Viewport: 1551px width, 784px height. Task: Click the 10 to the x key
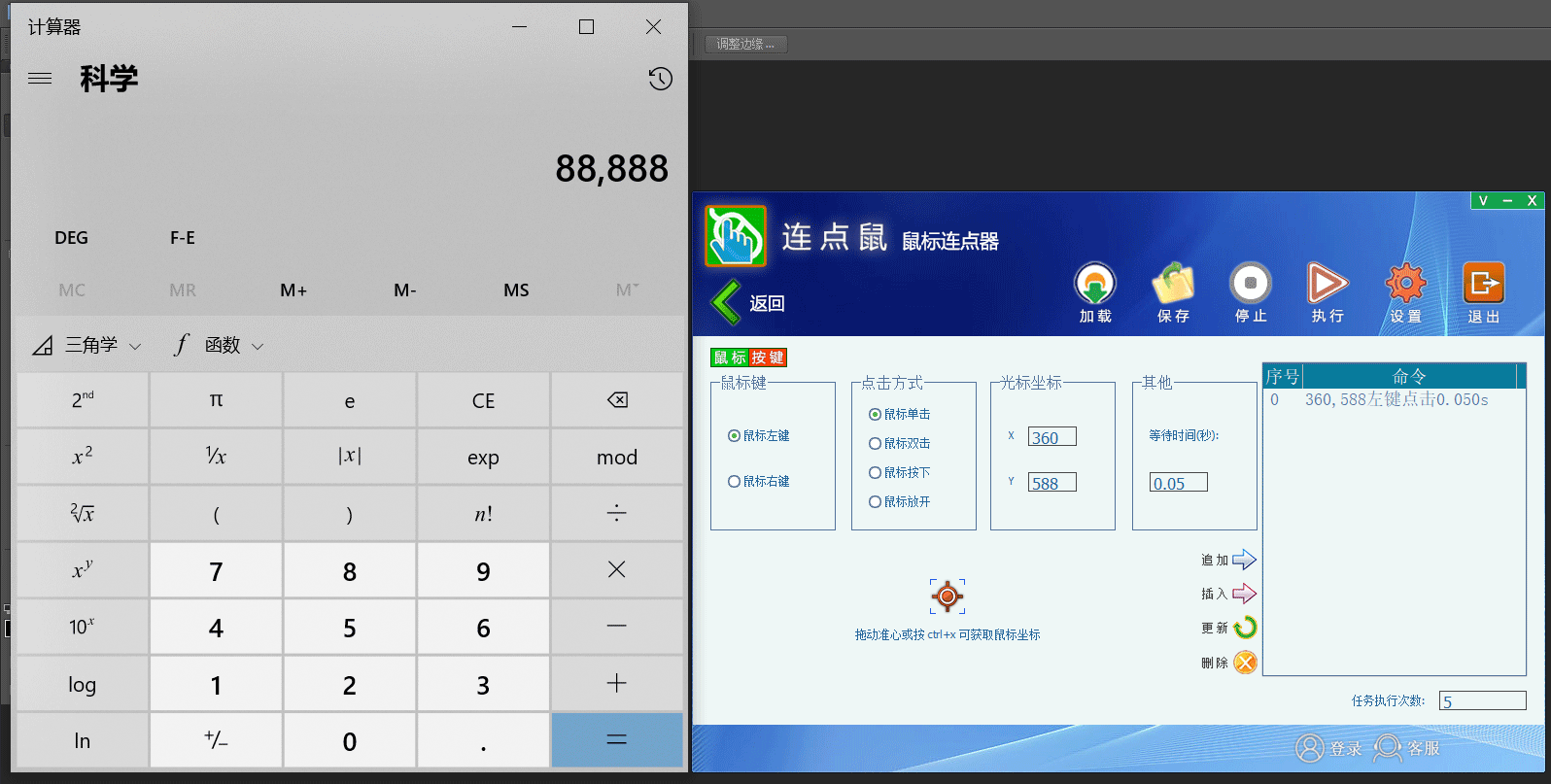click(83, 627)
